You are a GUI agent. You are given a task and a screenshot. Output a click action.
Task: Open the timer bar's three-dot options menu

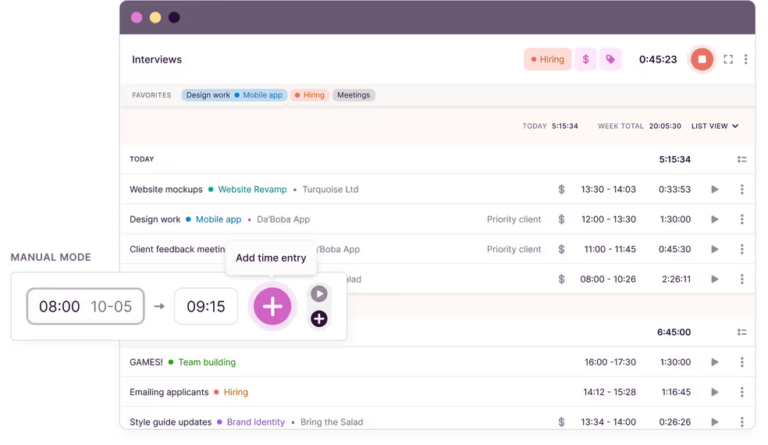pyautogui.click(x=746, y=59)
